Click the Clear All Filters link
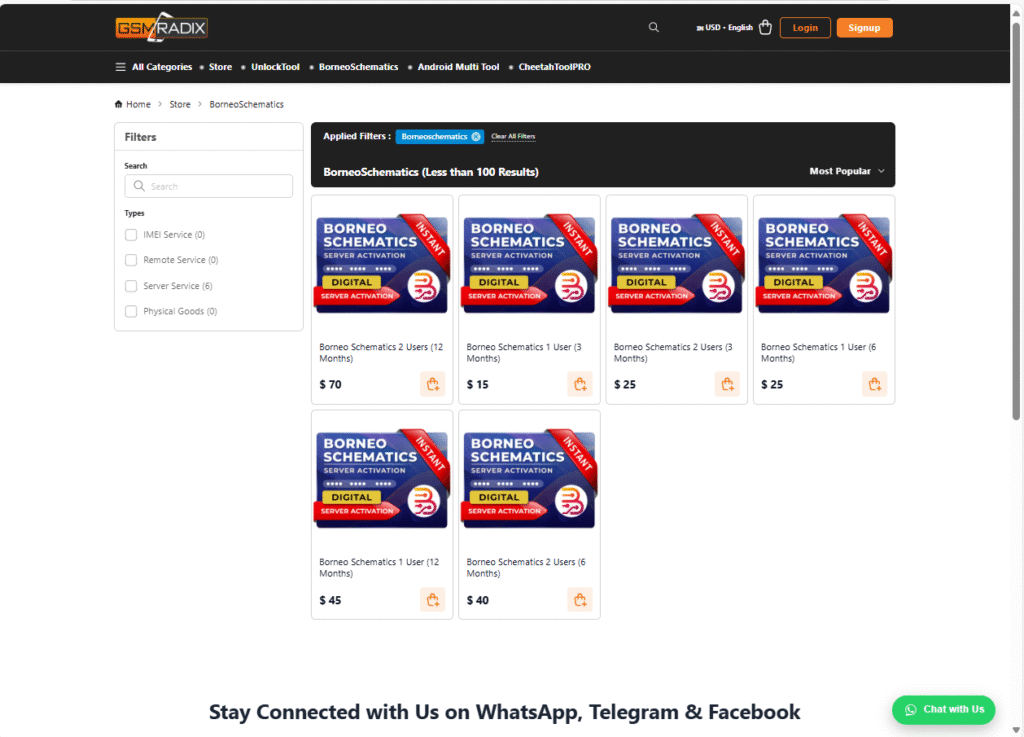1024x737 pixels. pyautogui.click(x=513, y=136)
